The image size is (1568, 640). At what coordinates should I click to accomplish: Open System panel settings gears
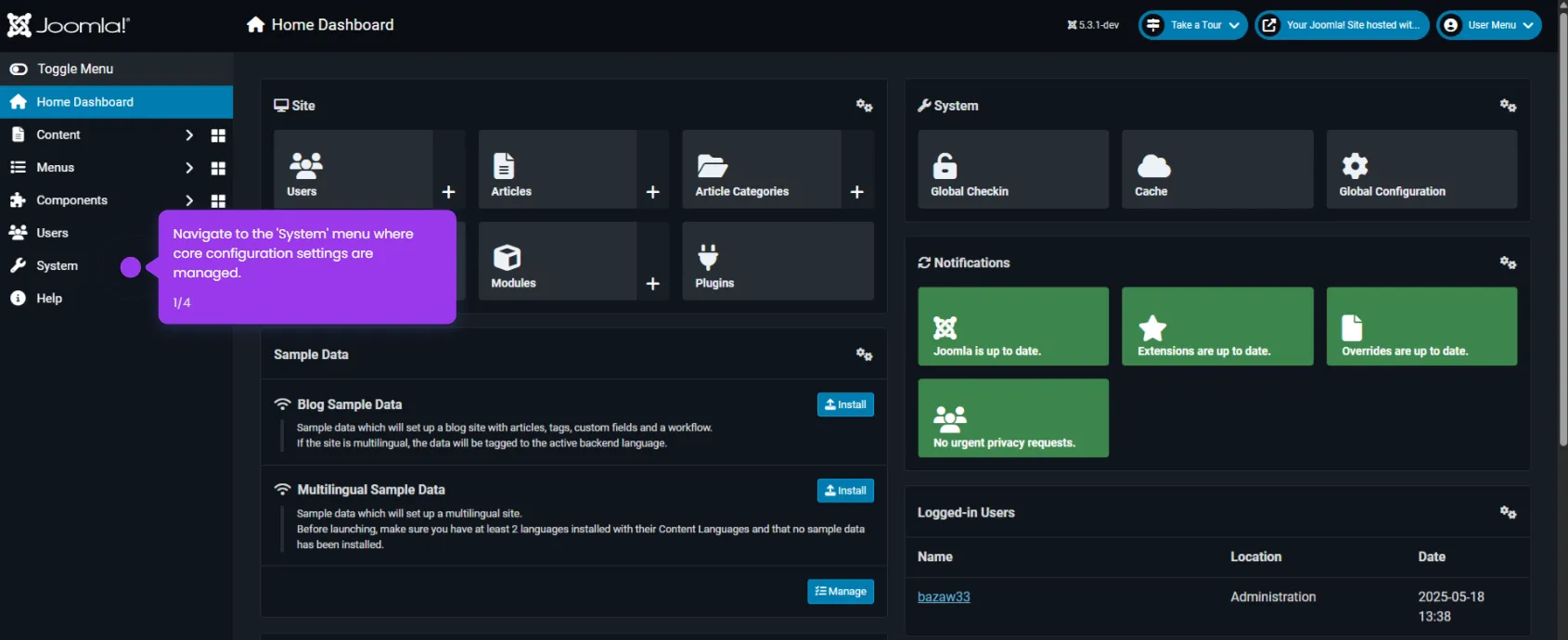(x=1508, y=106)
